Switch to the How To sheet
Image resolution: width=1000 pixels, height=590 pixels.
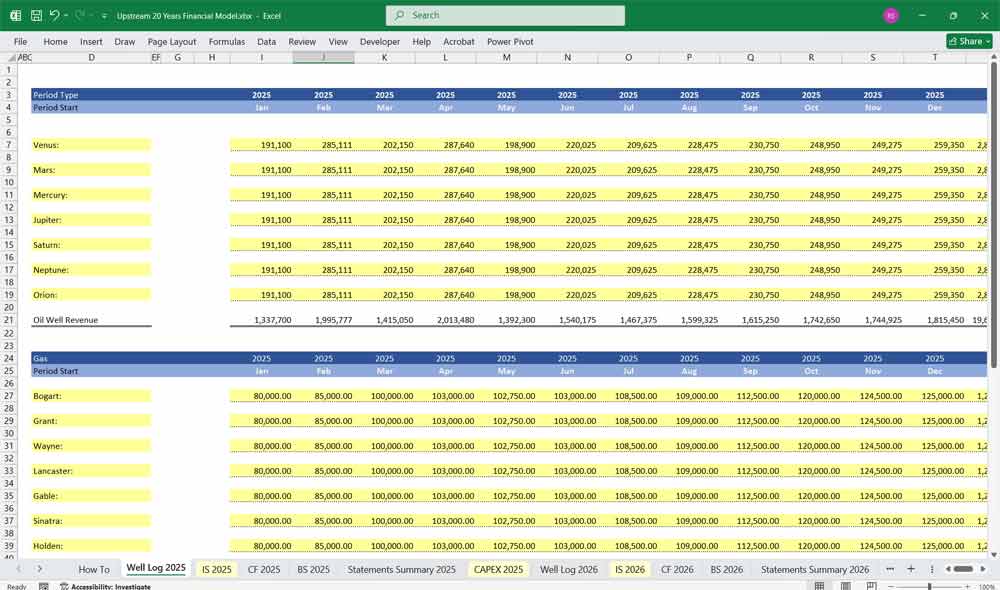coord(94,569)
